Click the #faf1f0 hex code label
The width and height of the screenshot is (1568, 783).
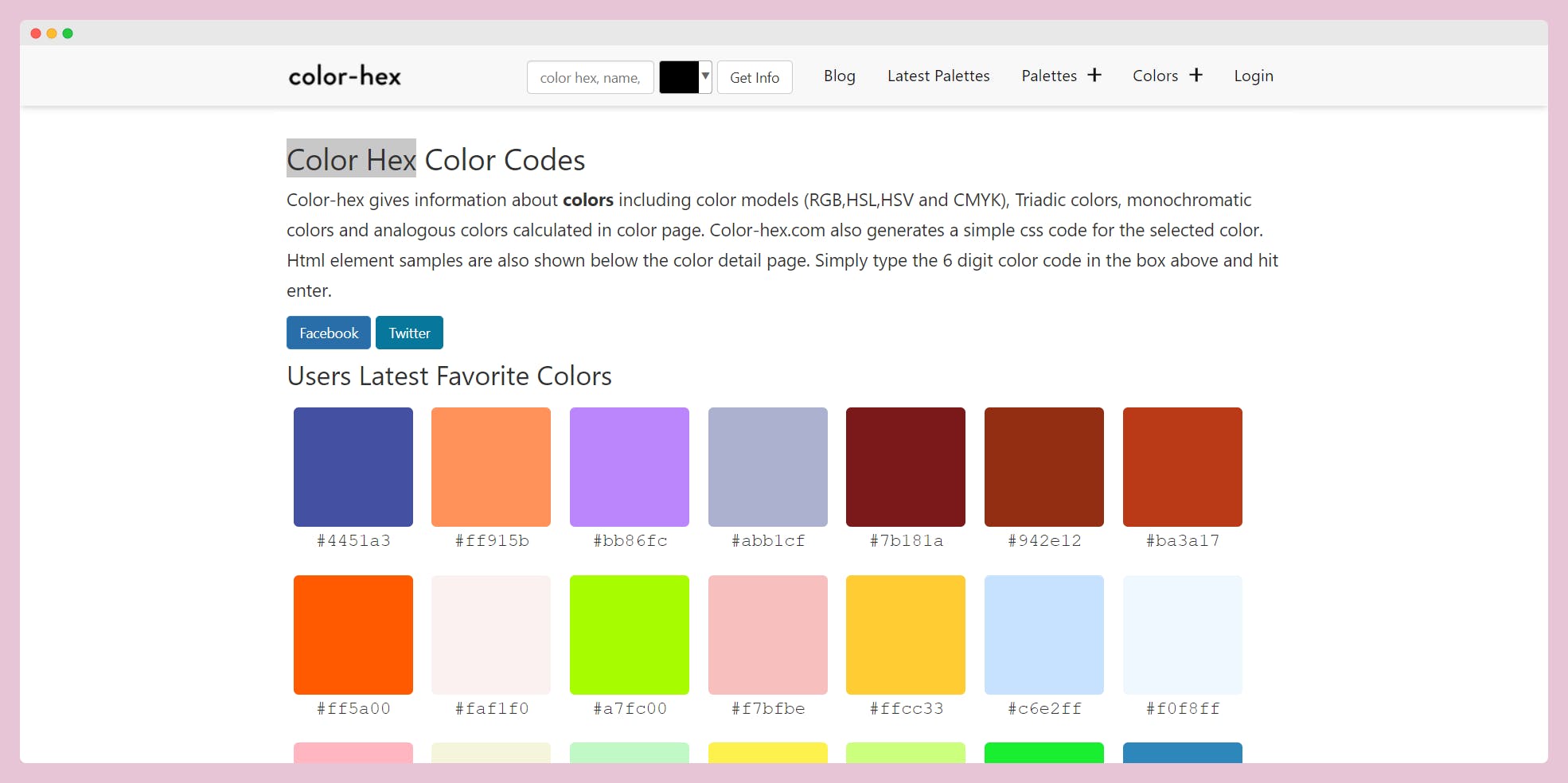point(492,709)
